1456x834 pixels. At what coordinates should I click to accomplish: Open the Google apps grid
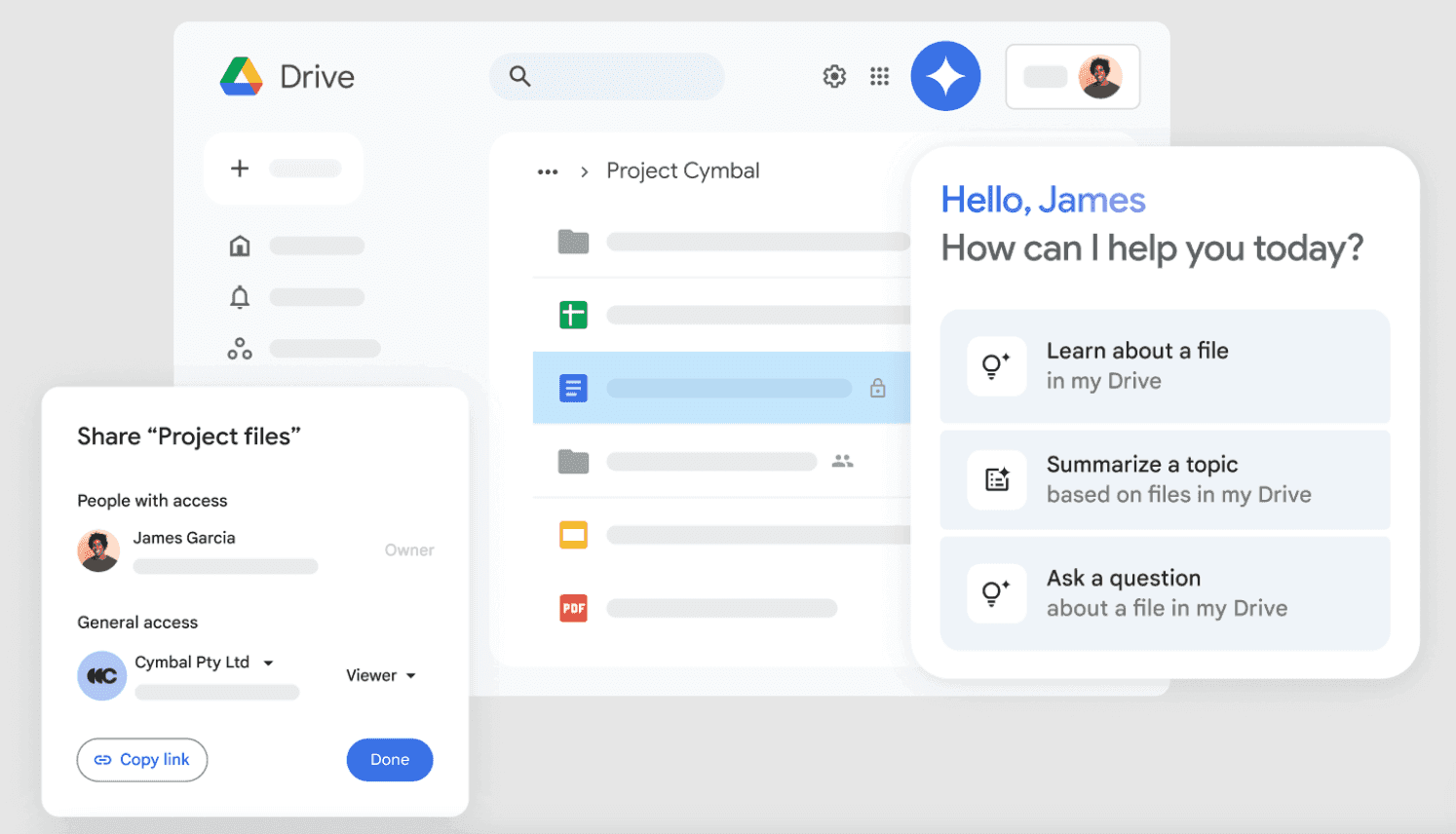(x=879, y=75)
